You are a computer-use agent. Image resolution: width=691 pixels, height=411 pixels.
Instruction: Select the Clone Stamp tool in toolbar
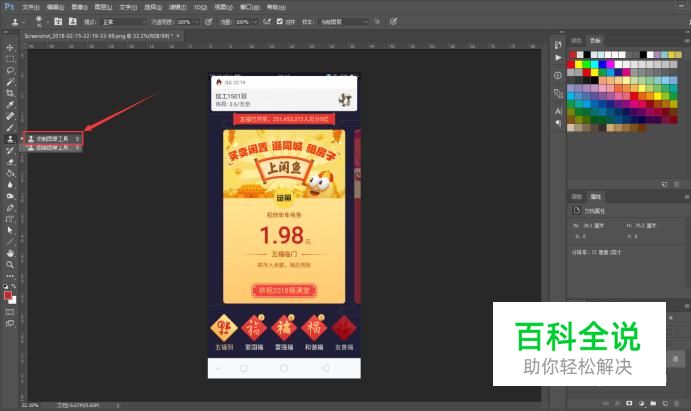[10, 139]
